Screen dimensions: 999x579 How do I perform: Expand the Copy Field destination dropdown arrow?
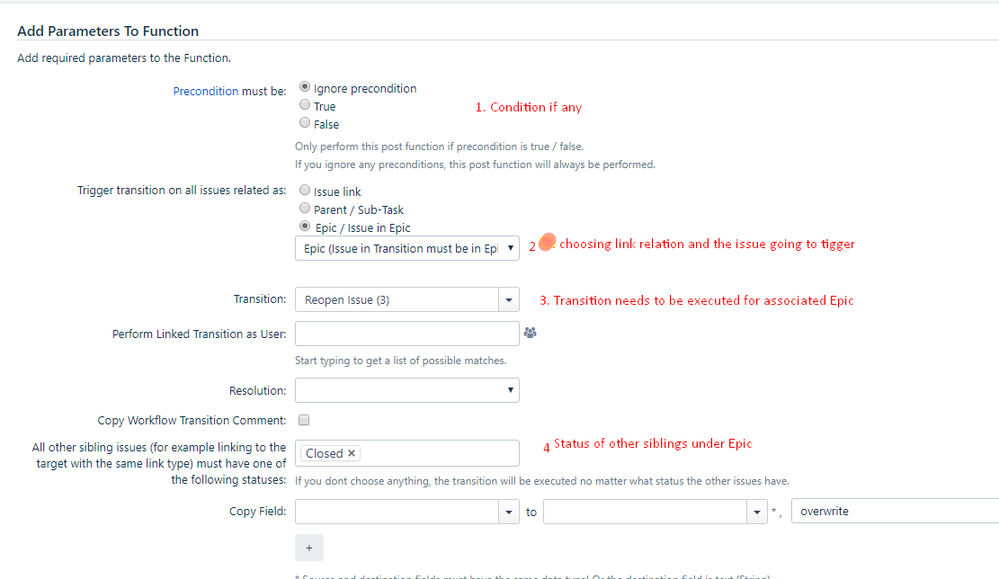756,511
